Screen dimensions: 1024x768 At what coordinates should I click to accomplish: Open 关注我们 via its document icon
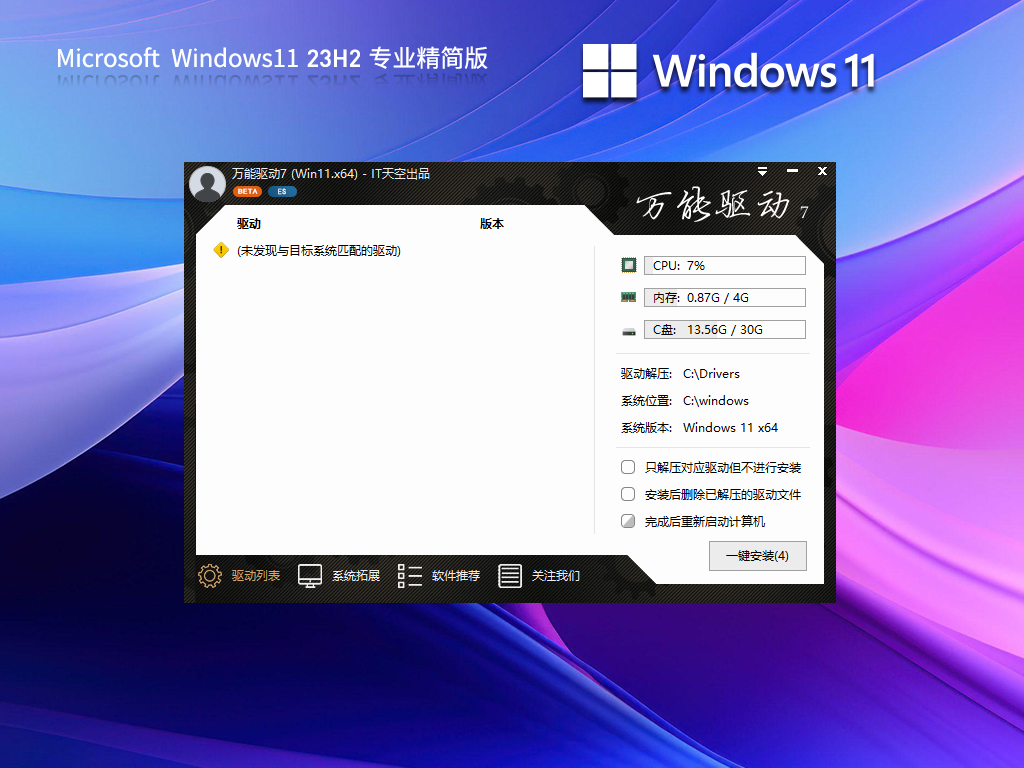click(x=511, y=575)
